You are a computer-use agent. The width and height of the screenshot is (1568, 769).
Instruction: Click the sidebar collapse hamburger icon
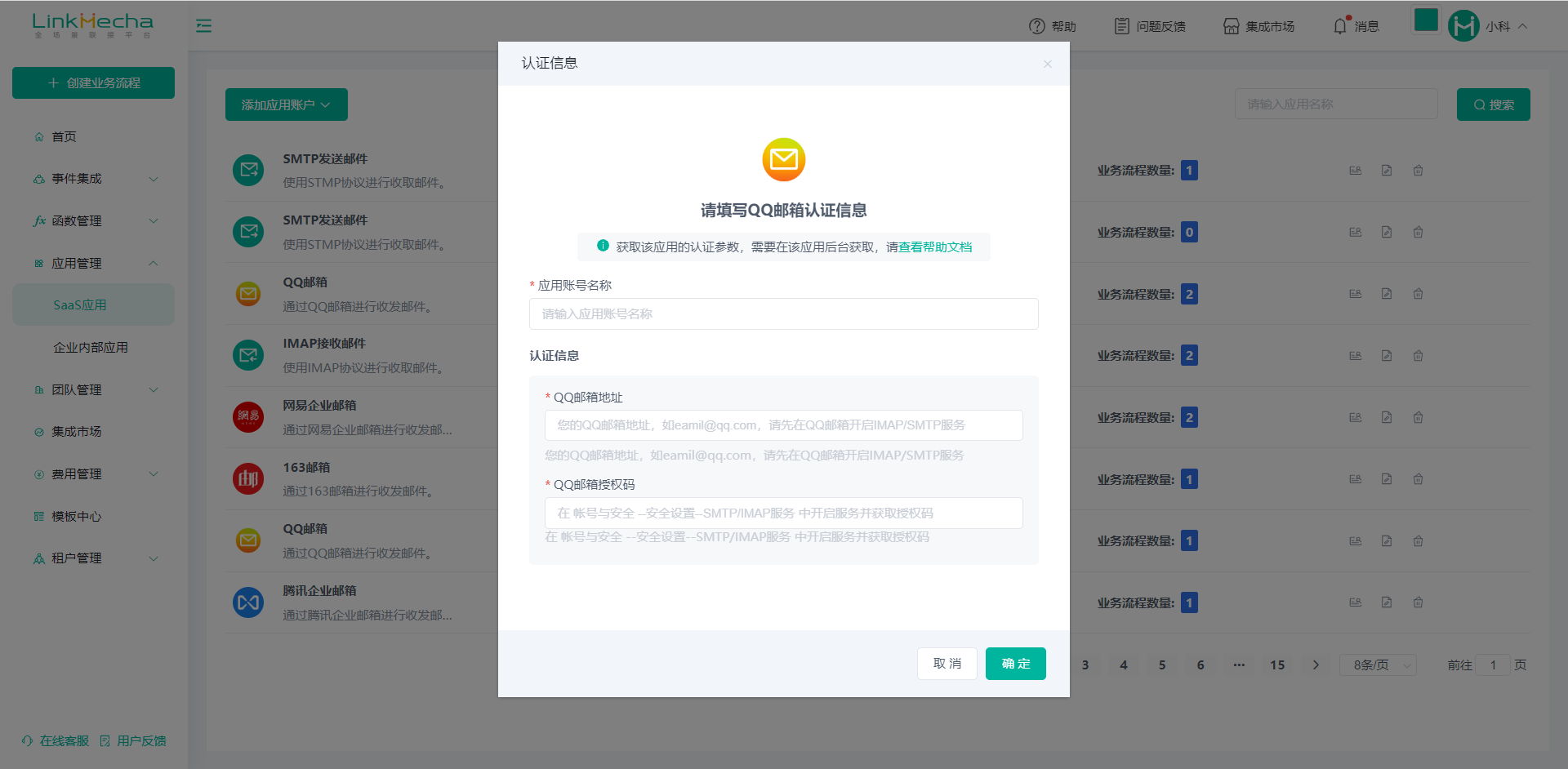(x=203, y=26)
